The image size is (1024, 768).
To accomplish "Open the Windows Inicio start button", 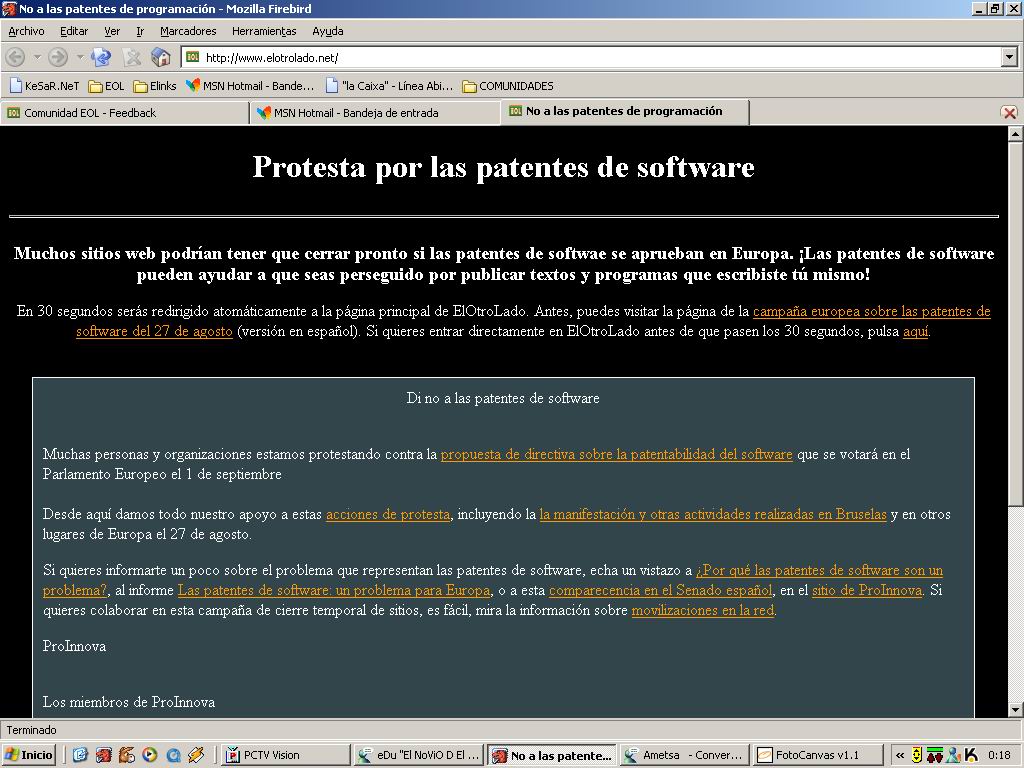I will pos(29,756).
